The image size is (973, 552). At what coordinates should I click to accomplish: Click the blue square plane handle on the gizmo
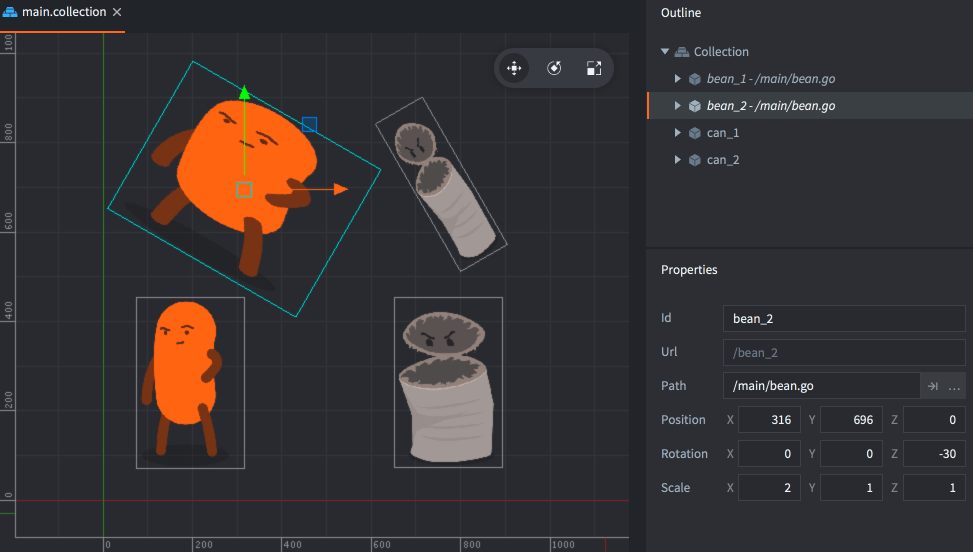[309, 125]
